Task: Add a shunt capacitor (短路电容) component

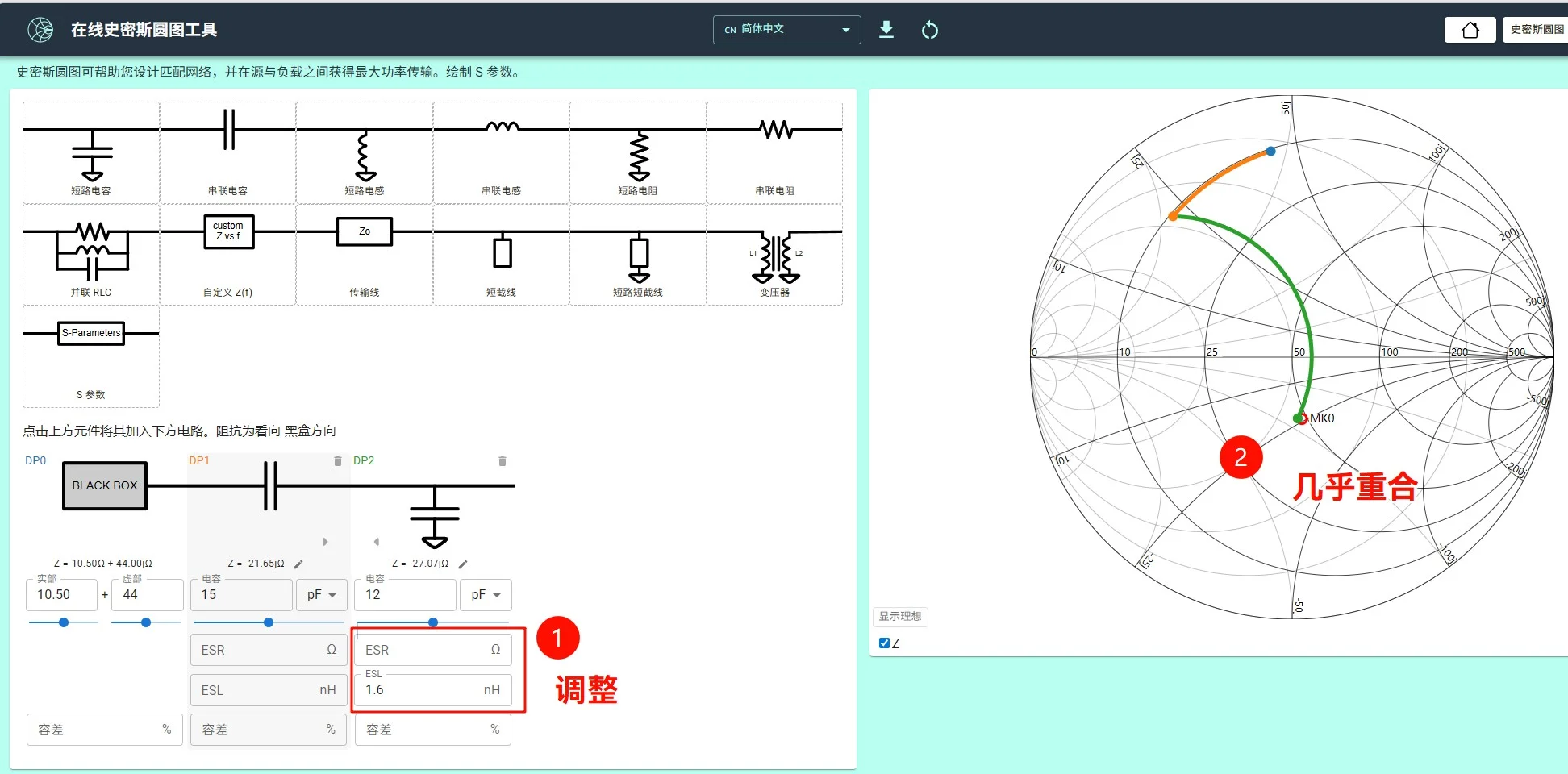Action: (91, 152)
